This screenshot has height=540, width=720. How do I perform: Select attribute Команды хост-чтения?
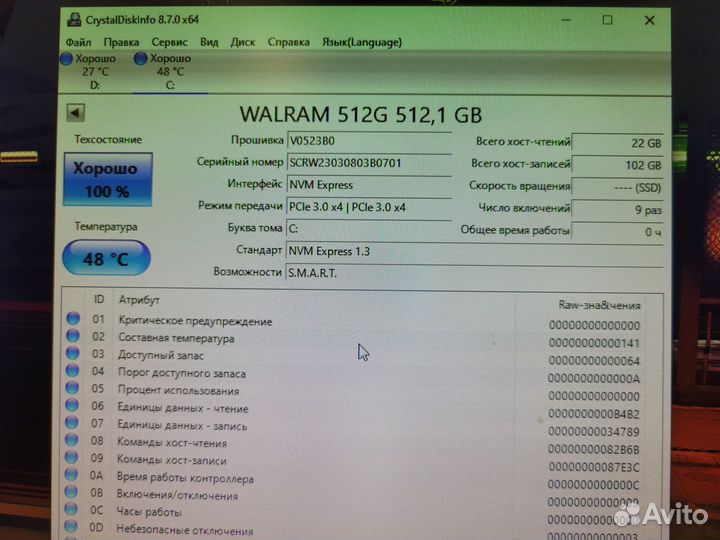point(172,443)
